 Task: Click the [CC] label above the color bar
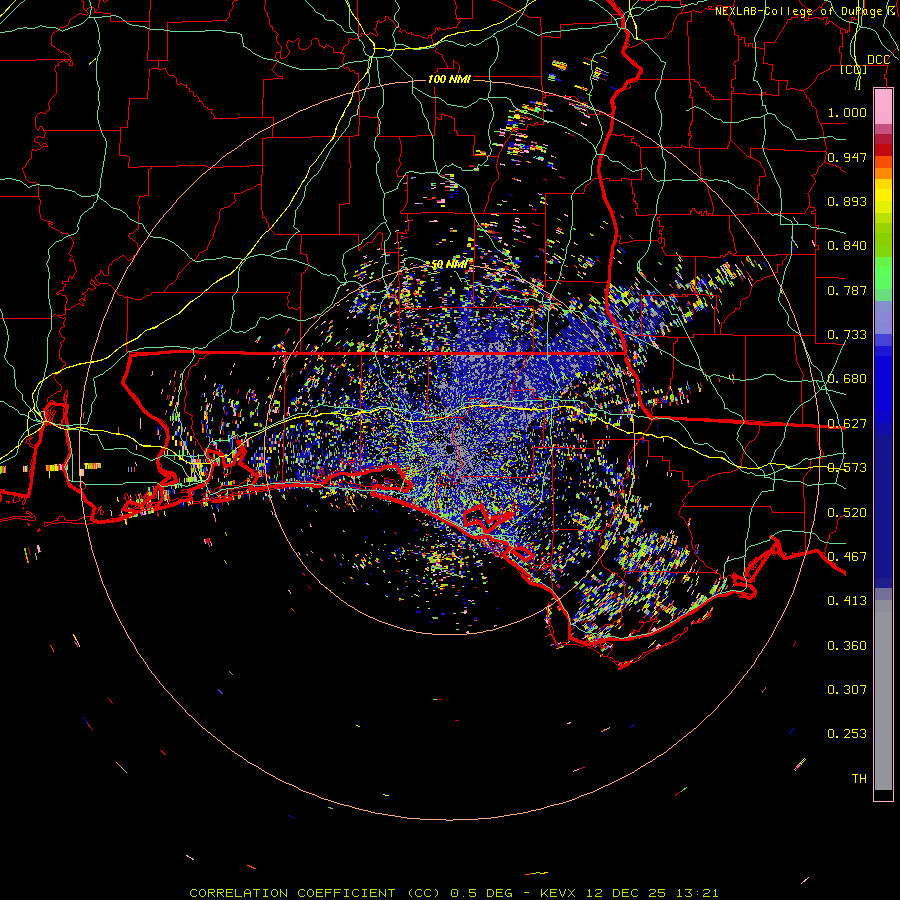coord(854,70)
